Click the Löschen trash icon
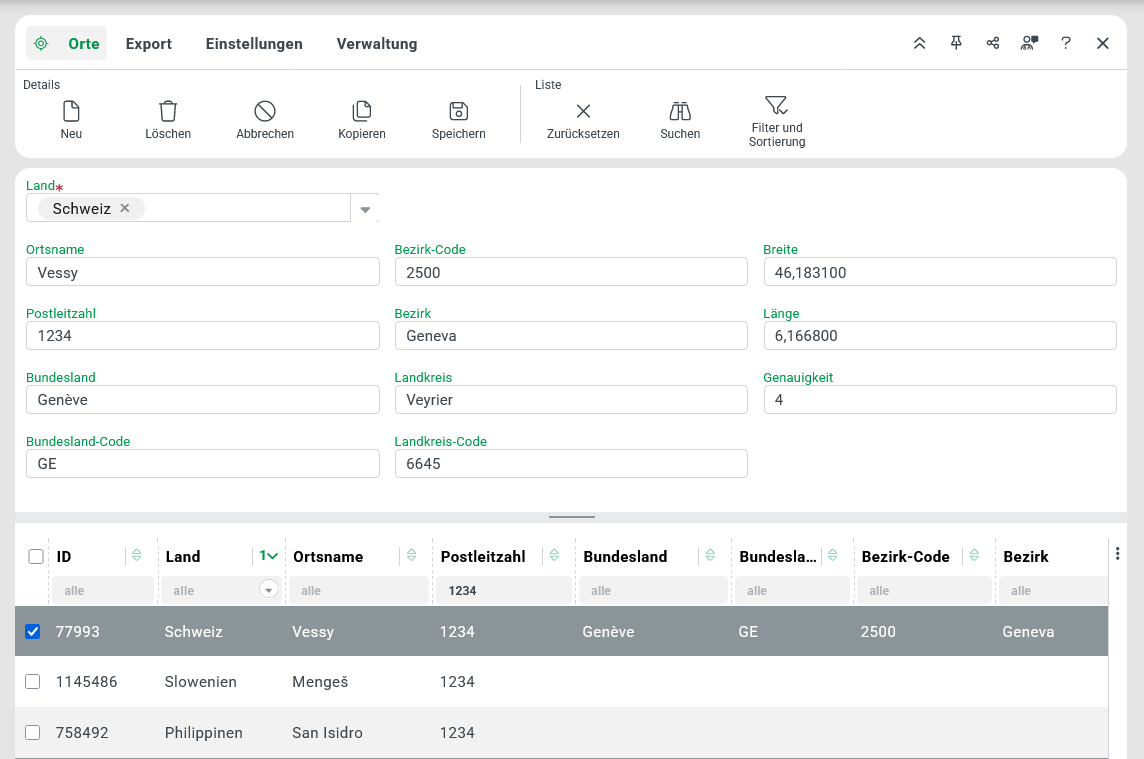The image size is (1144, 759). click(x=168, y=111)
